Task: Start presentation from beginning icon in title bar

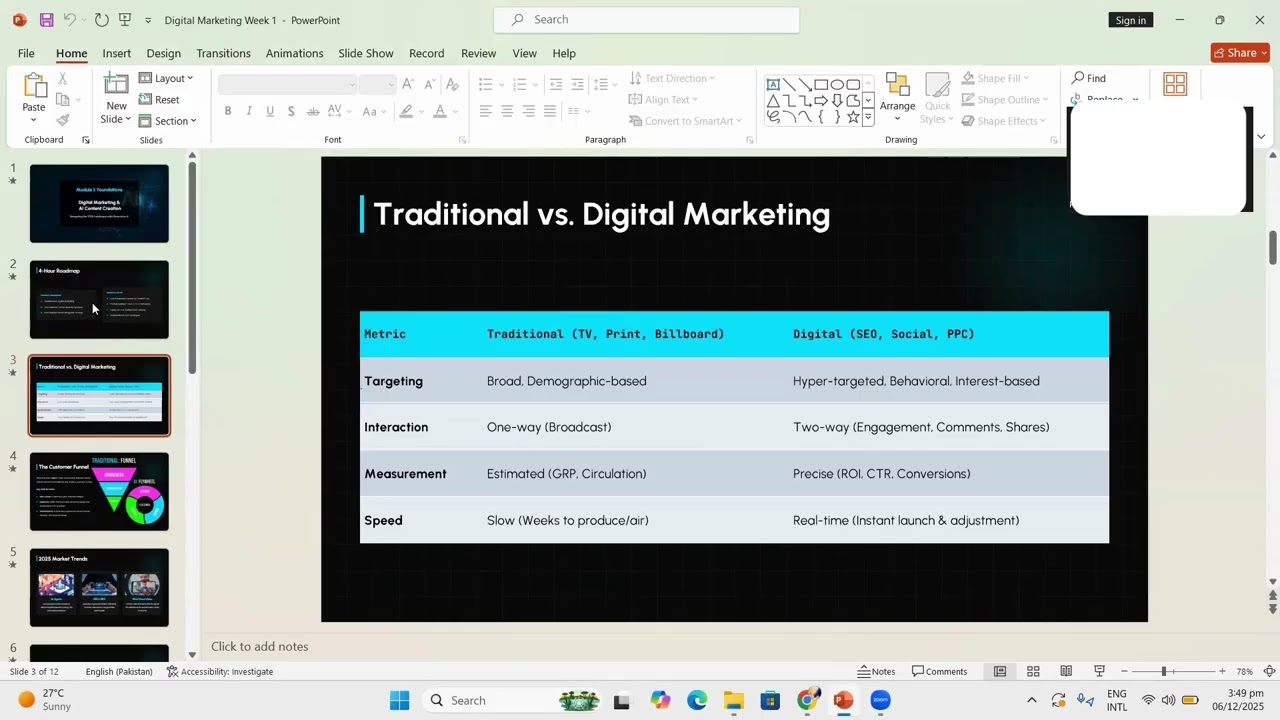Action: coord(125,20)
